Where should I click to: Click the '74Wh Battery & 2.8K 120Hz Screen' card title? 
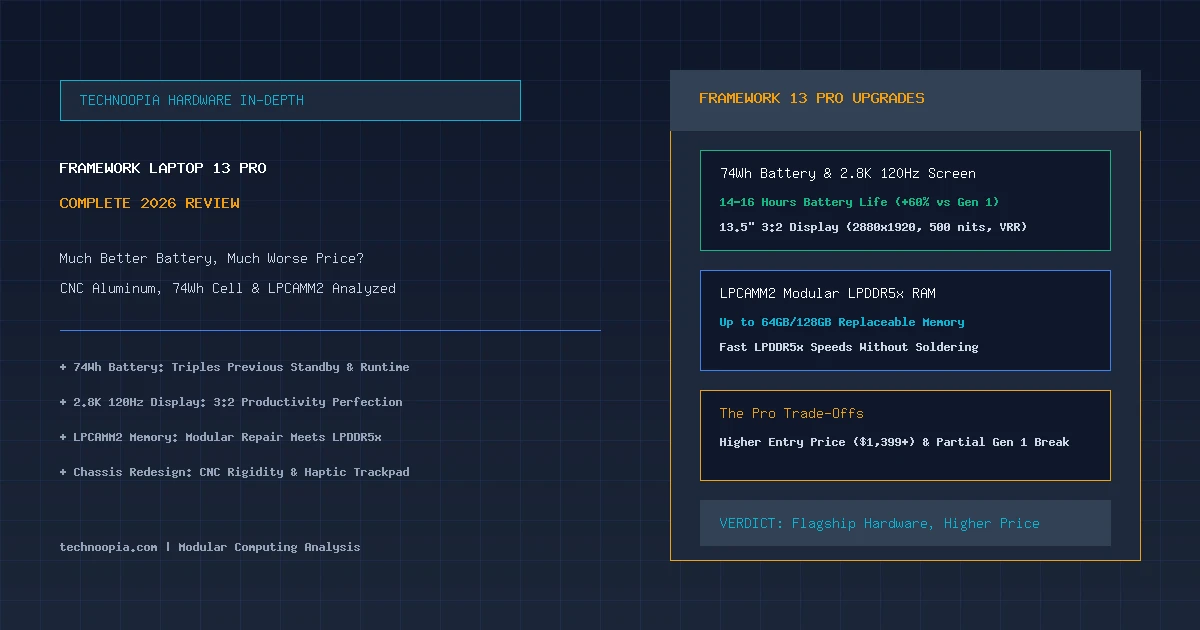(x=848, y=173)
